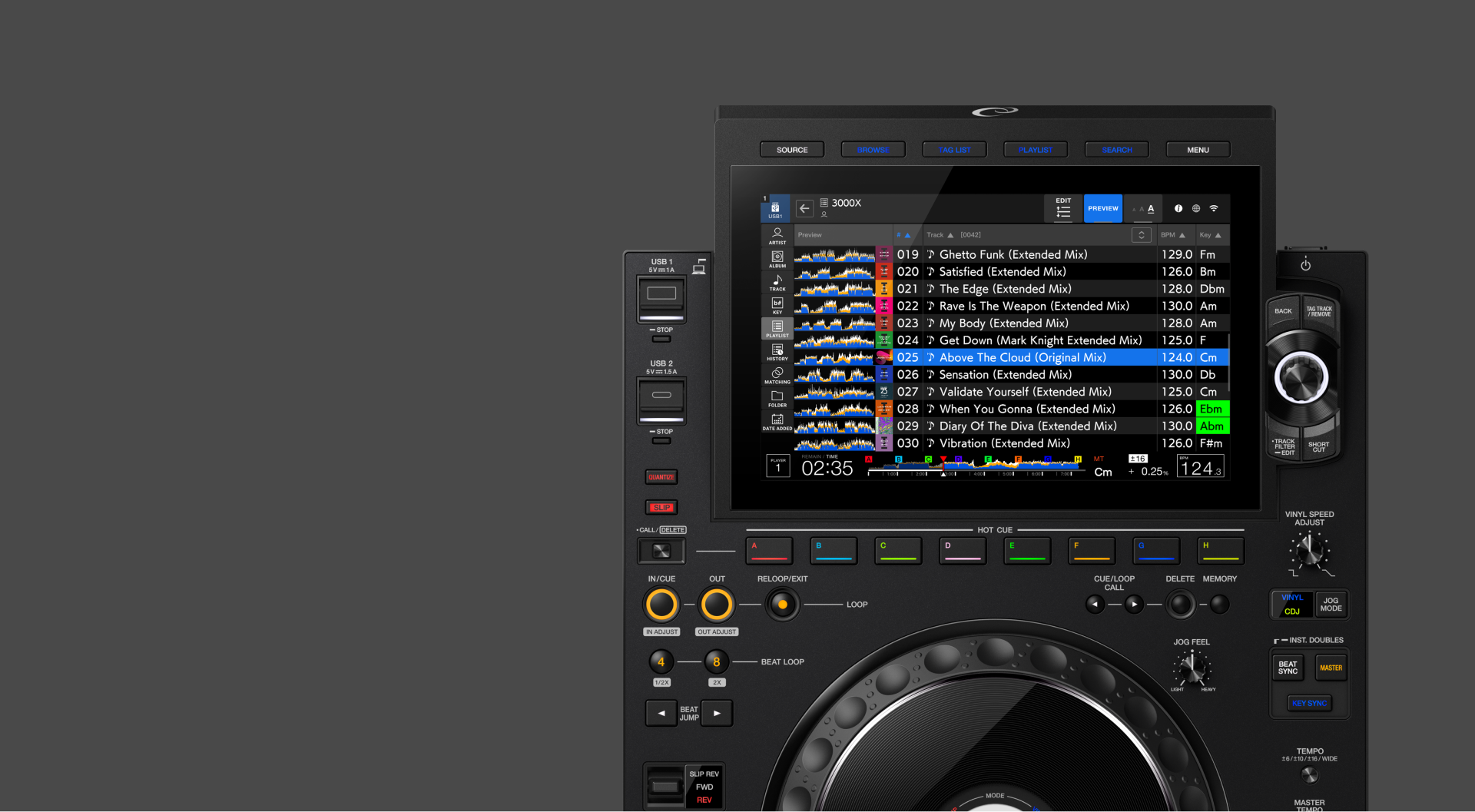
Task: Browse by KEY in the sidebar
Action: pyautogui.click(x=777, y=305)
